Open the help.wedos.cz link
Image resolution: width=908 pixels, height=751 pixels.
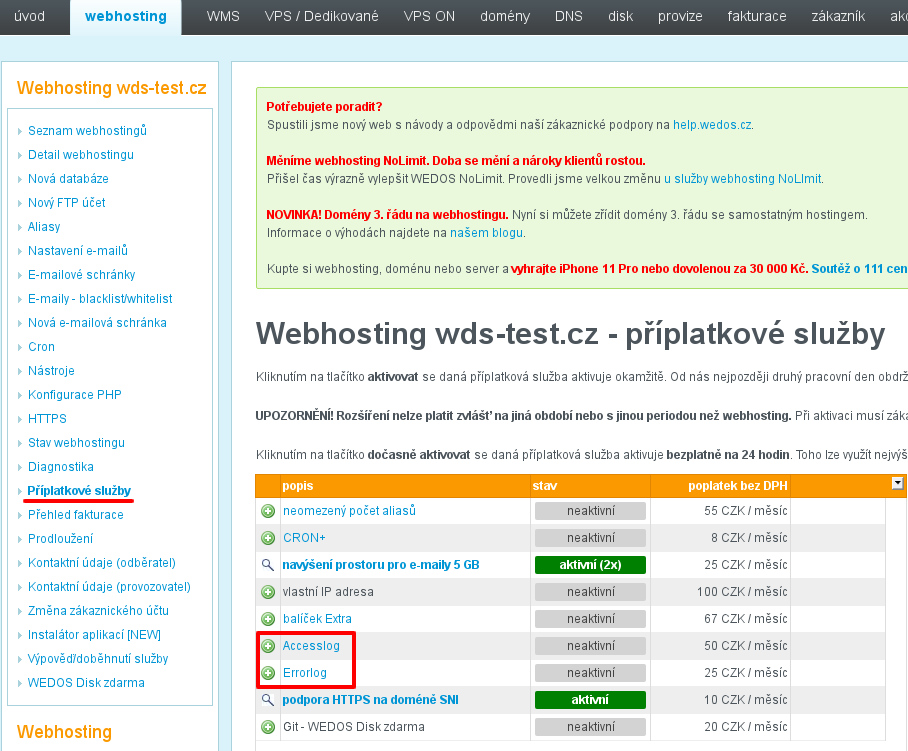tap(711, 125)
